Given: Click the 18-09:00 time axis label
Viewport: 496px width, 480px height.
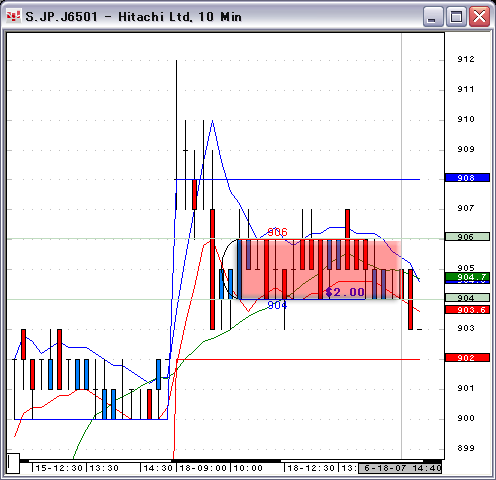Looking at the screenshot, I should click(203, 468).
